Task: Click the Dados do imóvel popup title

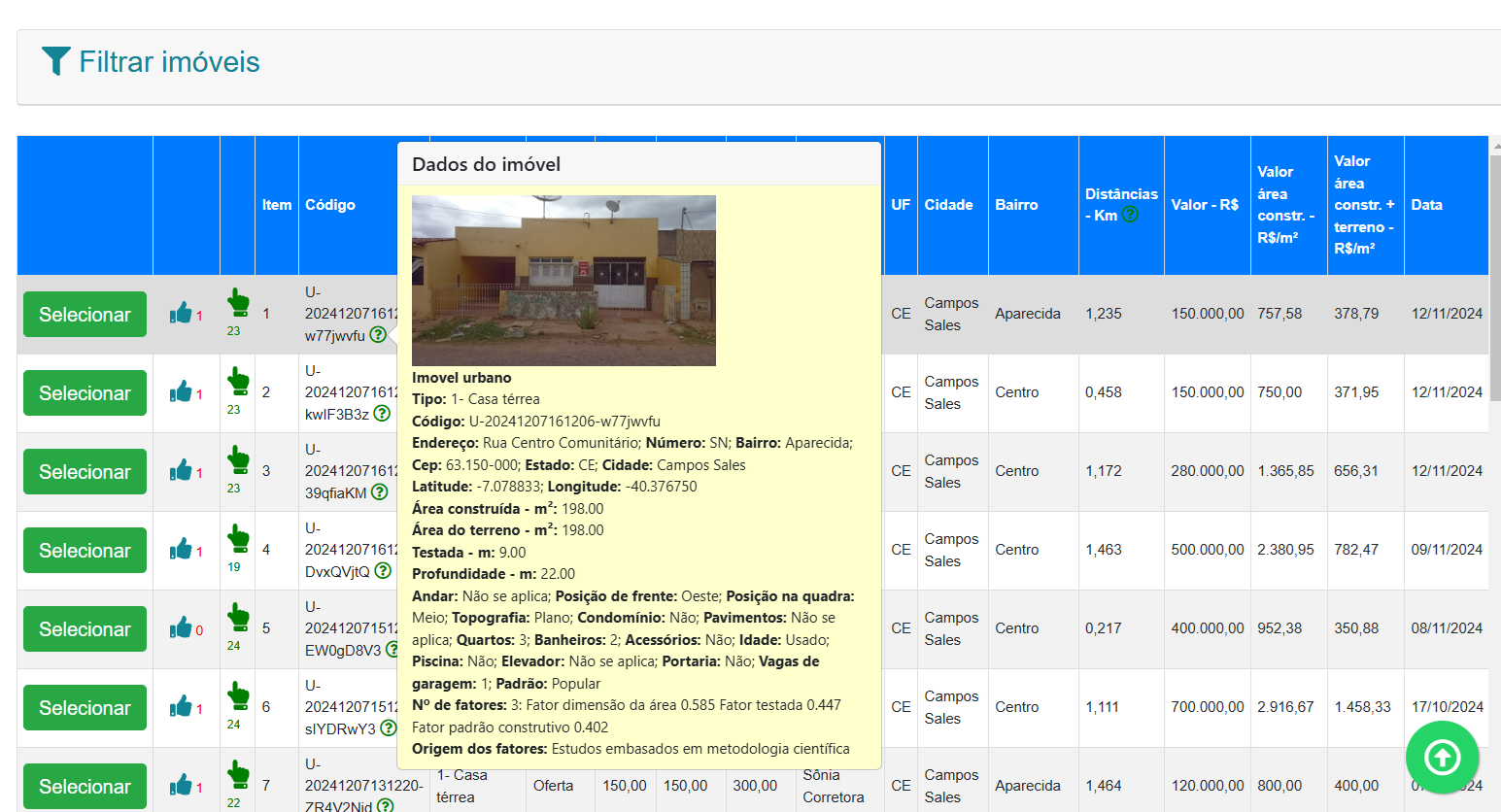Action: (486, 164)
